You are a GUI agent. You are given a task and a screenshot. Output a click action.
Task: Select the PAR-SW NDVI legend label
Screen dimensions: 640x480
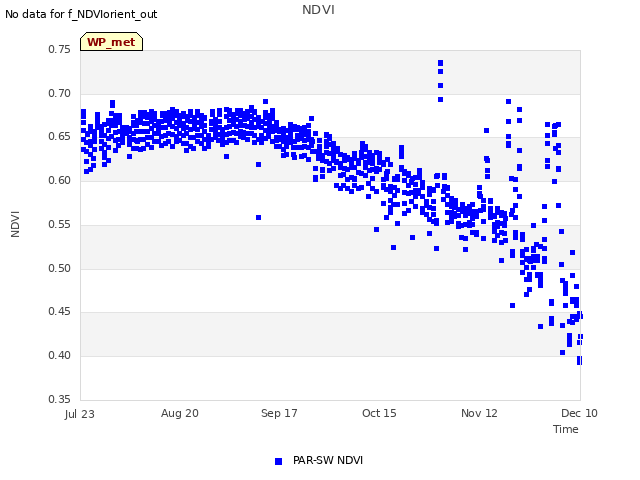(328, 460)
